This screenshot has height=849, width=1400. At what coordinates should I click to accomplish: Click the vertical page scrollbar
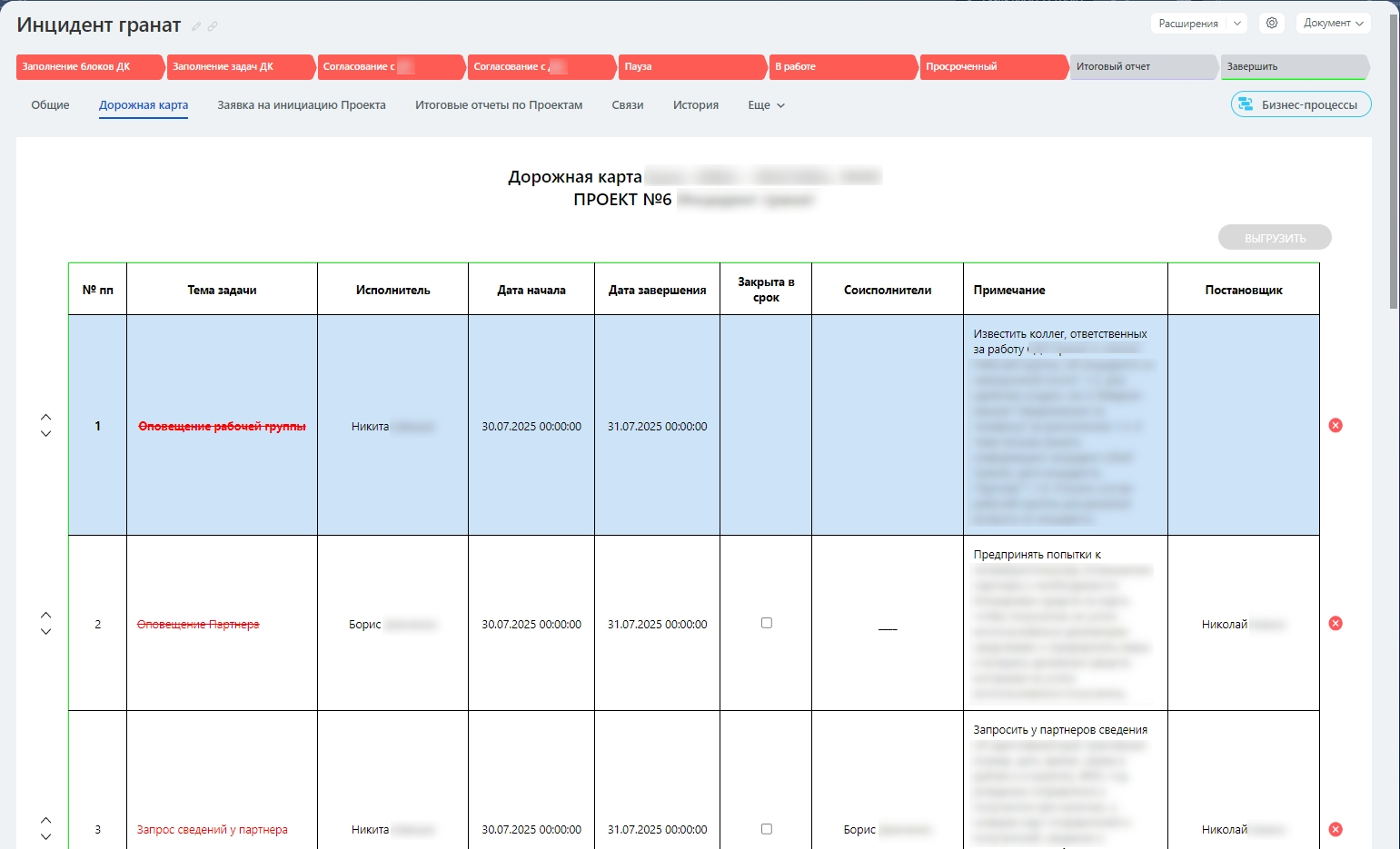1394,163
